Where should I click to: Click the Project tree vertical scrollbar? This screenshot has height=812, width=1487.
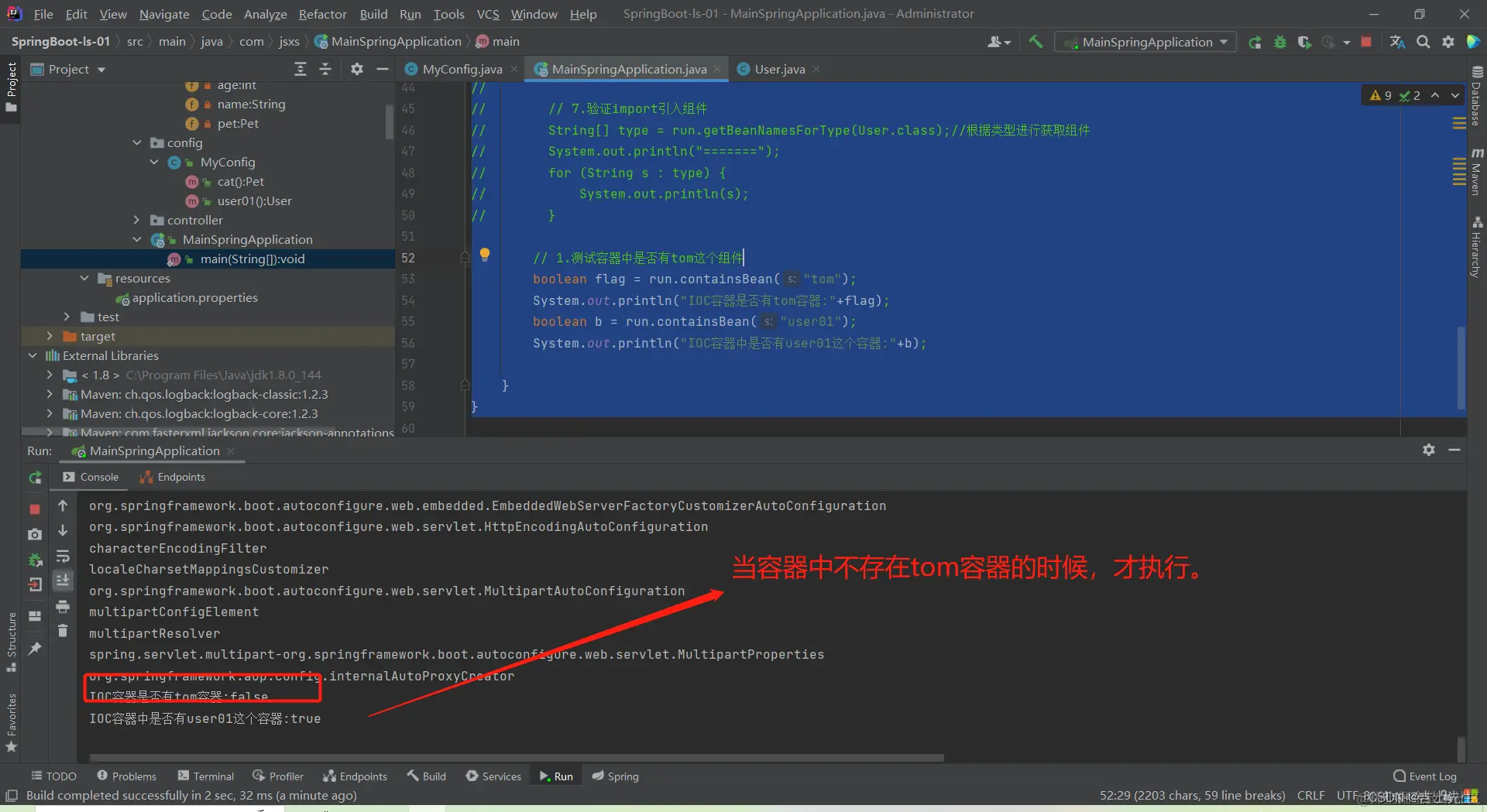point(389,122)
